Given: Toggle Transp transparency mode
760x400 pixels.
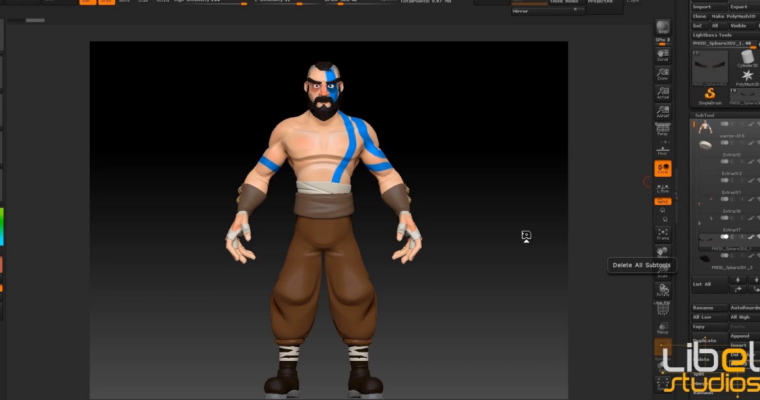Looking at the screenshot, I should pyautogui.click(x=663, y=328).
